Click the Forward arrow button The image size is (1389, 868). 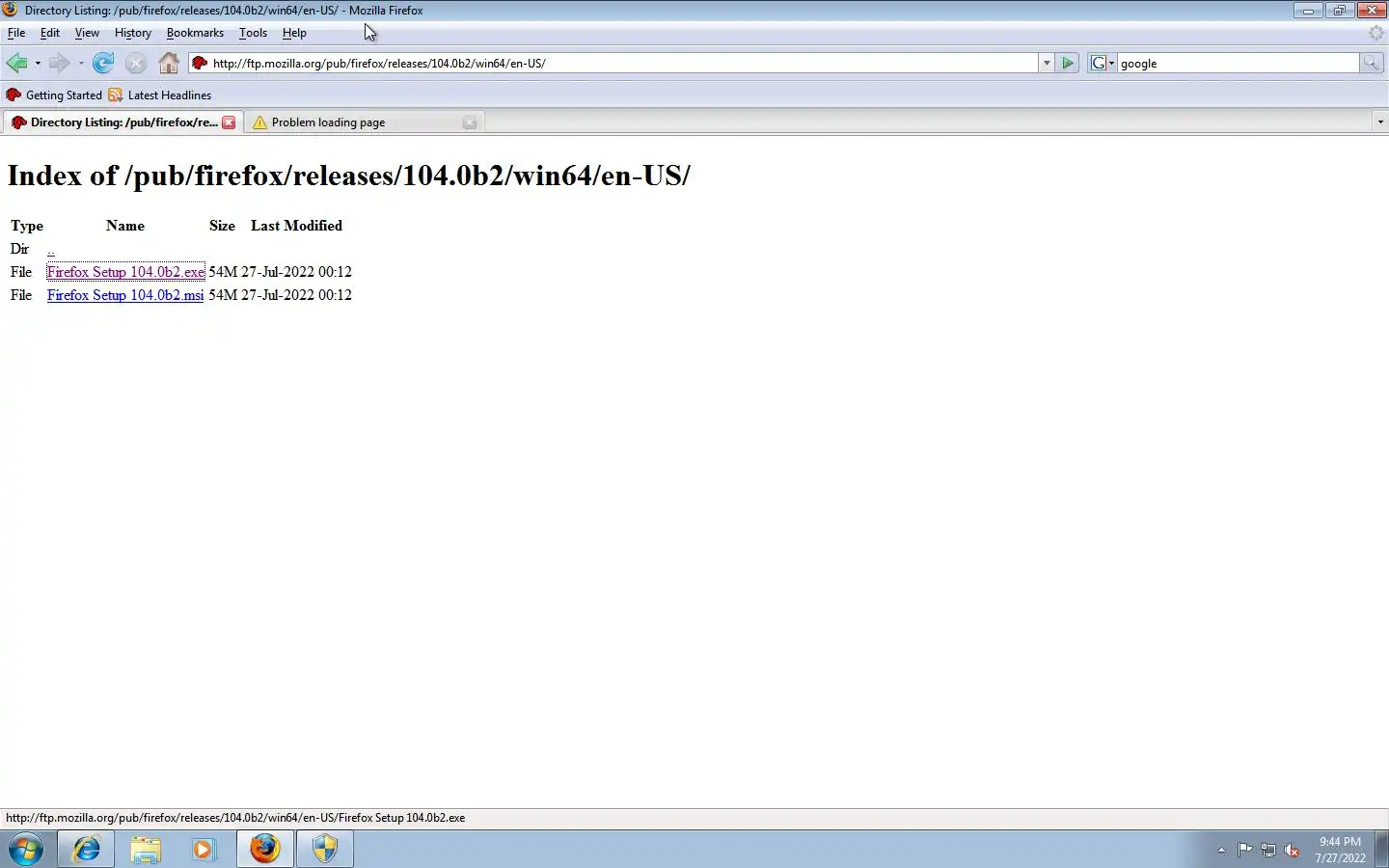pyautogui.click(x=59, y=64)
